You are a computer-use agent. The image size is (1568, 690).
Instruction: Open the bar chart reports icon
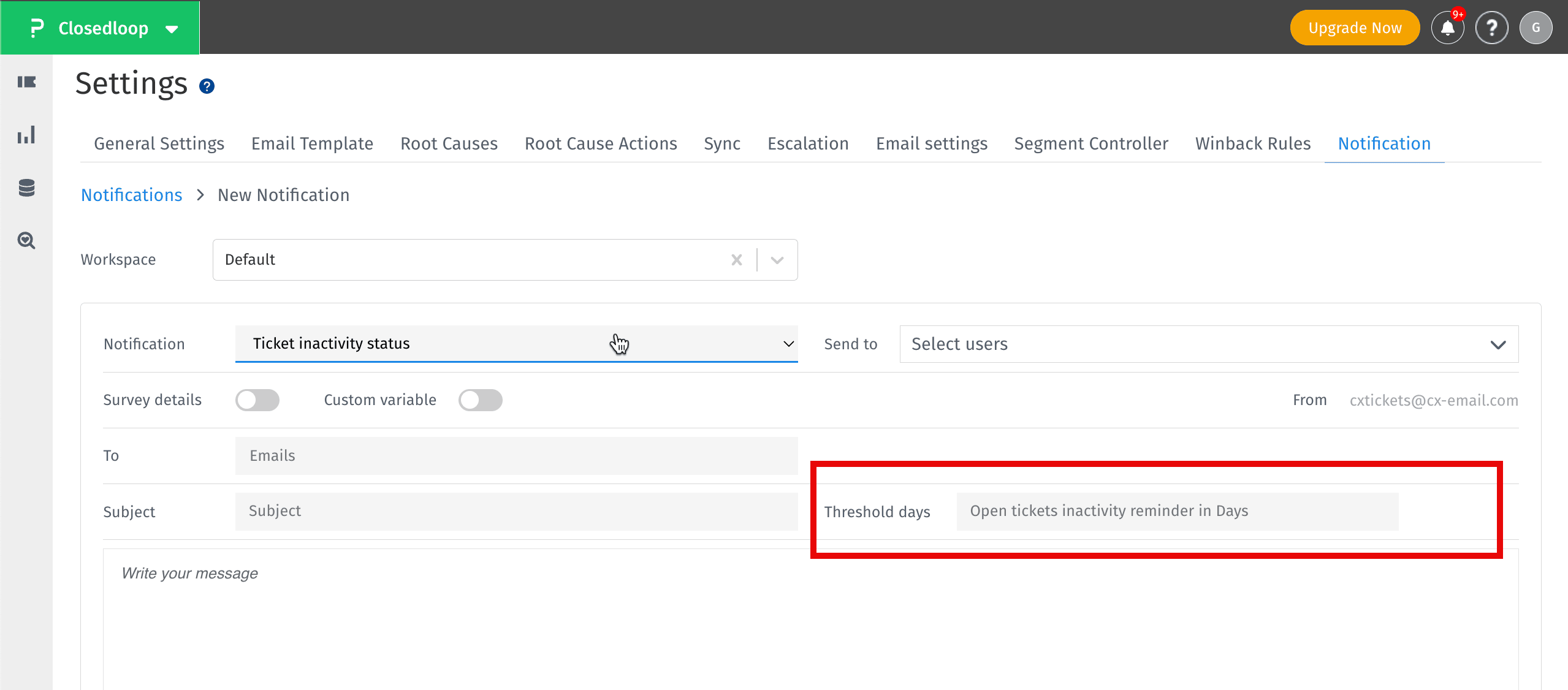26,135
